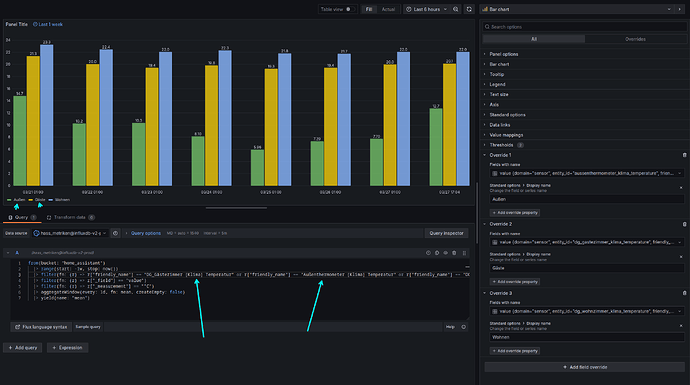Toggle the Table view switch
The width and height of the screenshot is (690, 385).
click(x=350, y=9)
